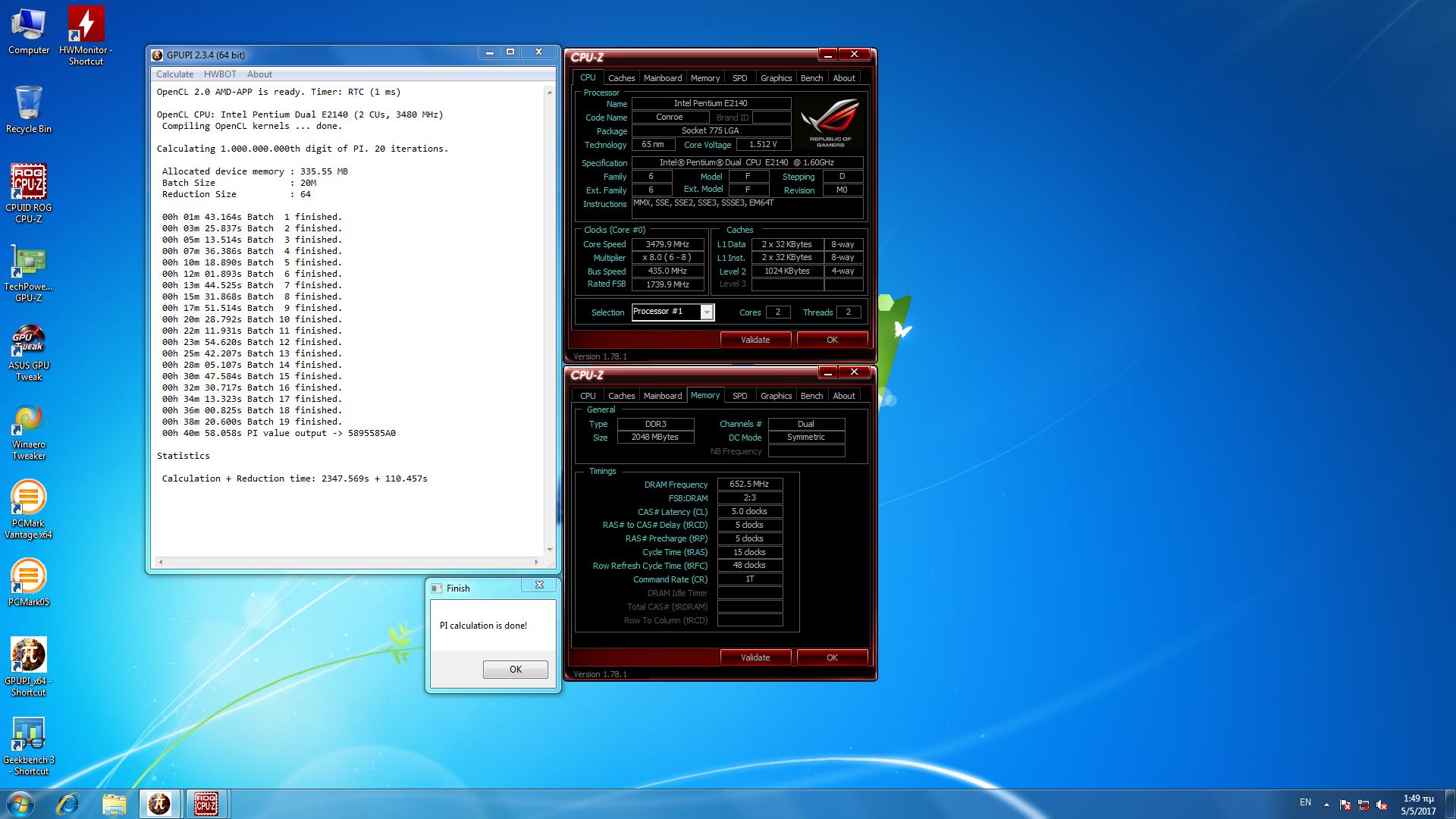Launch ASUS GPU Tweak desktop icon
1456x819 pixels.
[x=29, y=353]
